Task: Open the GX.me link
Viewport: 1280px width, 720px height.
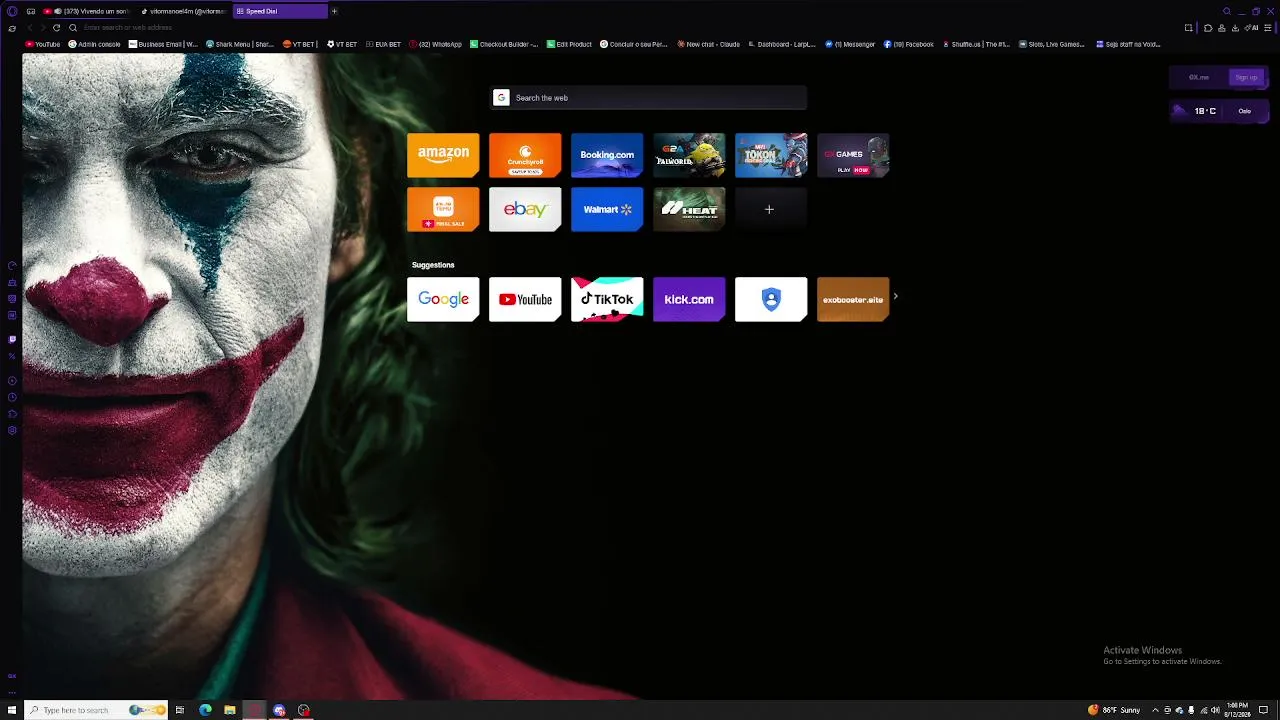Action: [x=1199, y=77]
